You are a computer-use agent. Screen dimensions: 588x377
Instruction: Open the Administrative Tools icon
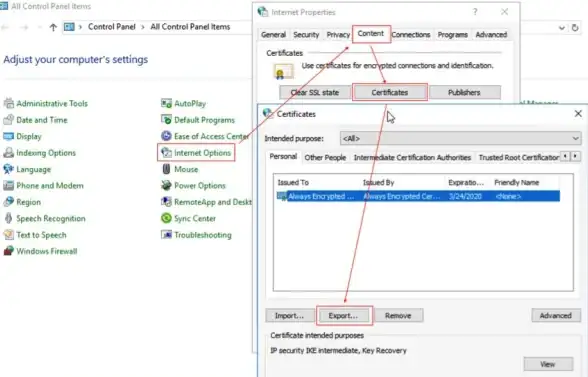click(9, 103)
